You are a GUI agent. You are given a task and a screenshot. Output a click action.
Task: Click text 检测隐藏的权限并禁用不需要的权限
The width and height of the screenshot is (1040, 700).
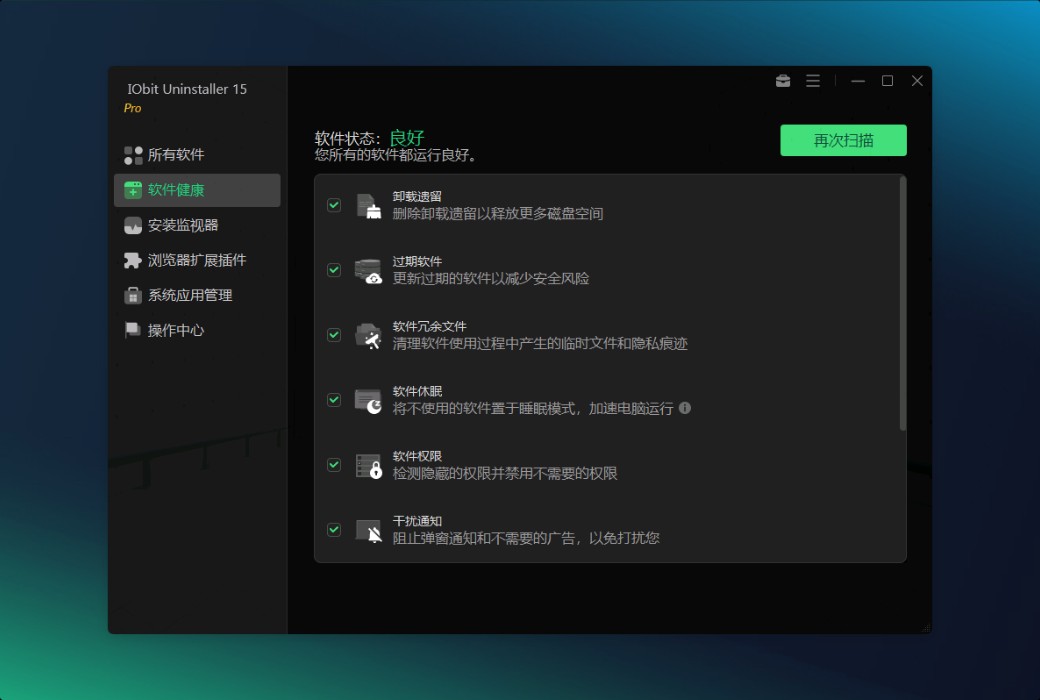pyautogui.click(x=505, y=474)
